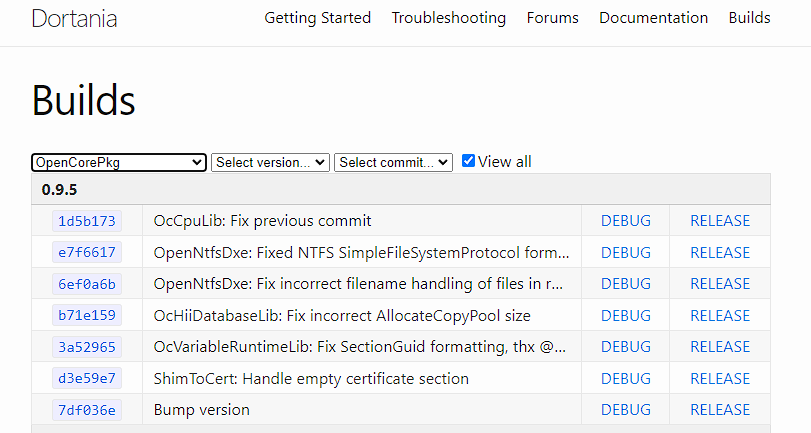
Task: Download DEBUG build for OcCpuLib fix
Action: click(x=625, y=221)
